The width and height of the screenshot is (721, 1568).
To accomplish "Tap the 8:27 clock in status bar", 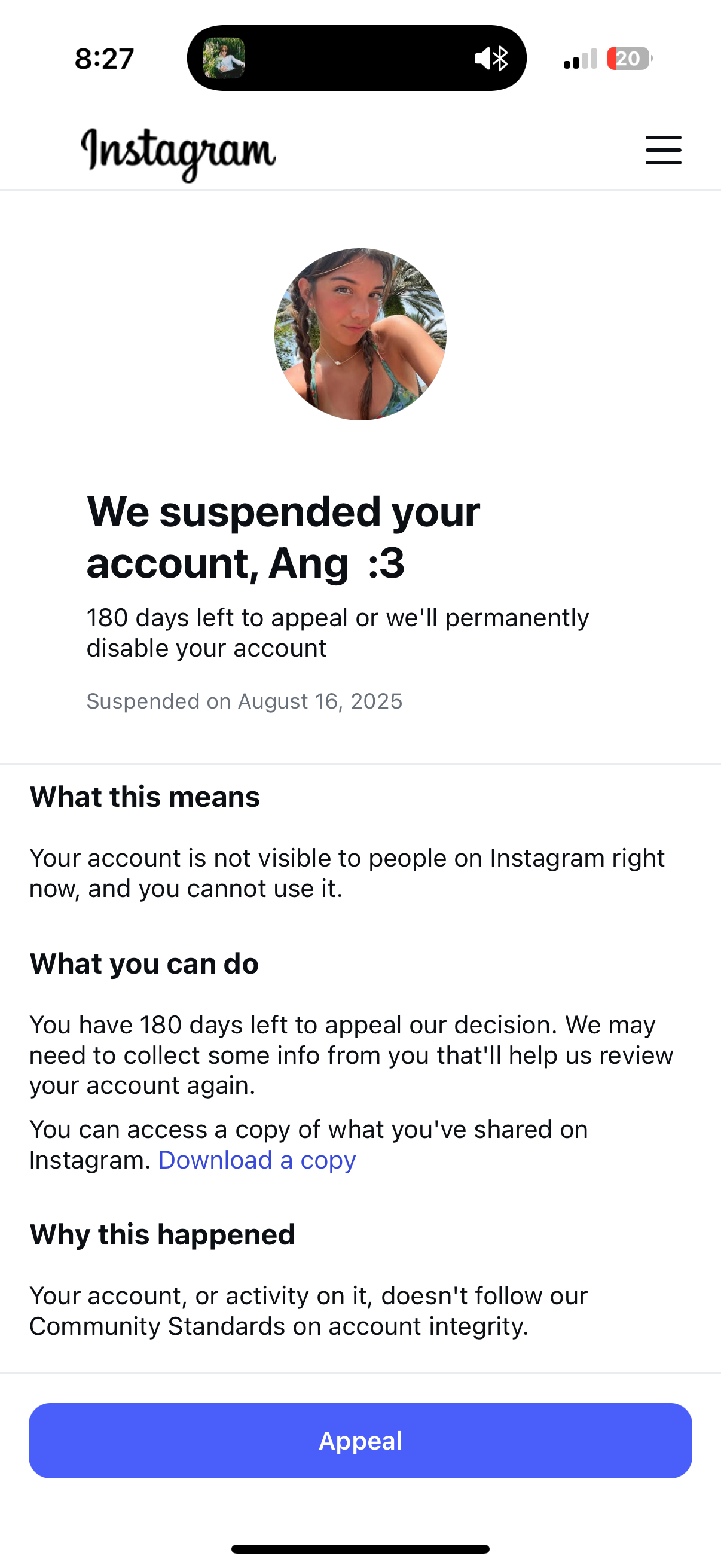I will (x=104, y=59).
